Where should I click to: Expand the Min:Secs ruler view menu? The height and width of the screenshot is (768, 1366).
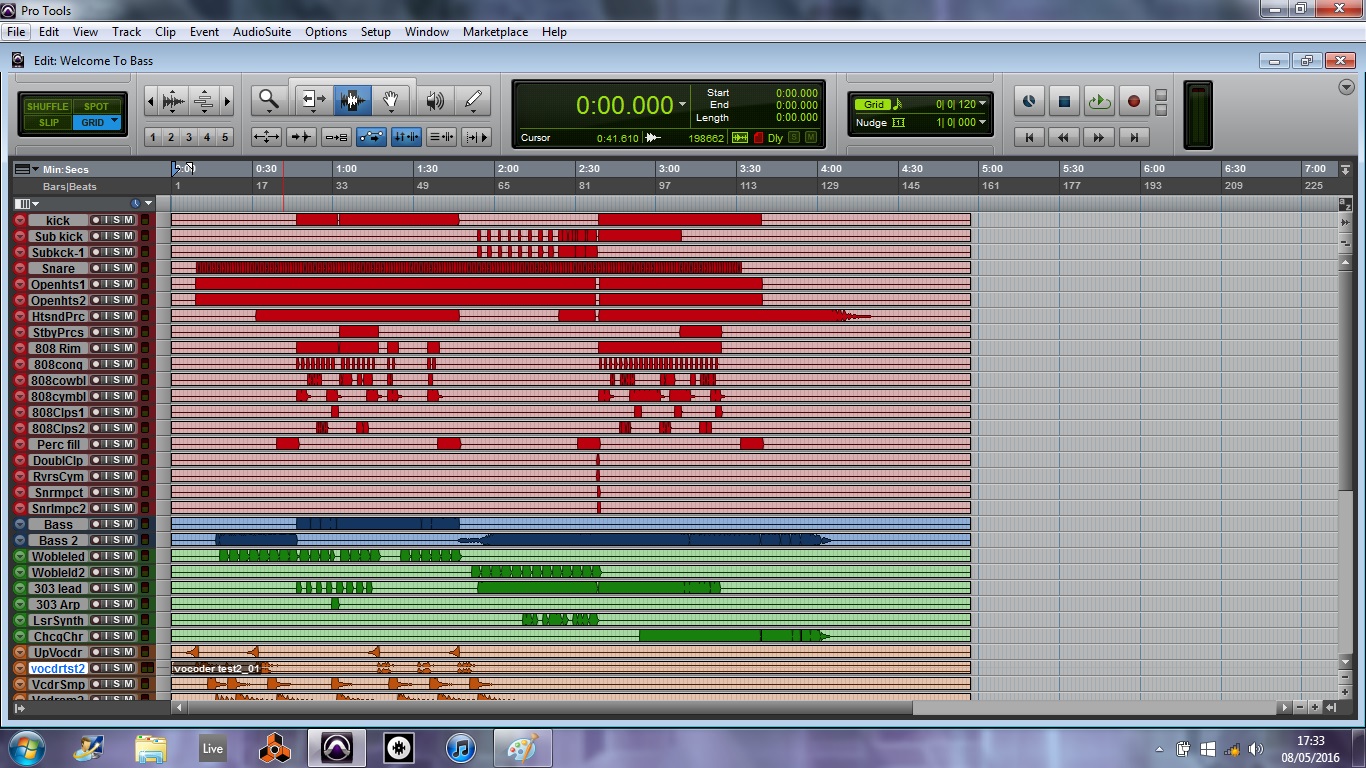click(35, 169)
